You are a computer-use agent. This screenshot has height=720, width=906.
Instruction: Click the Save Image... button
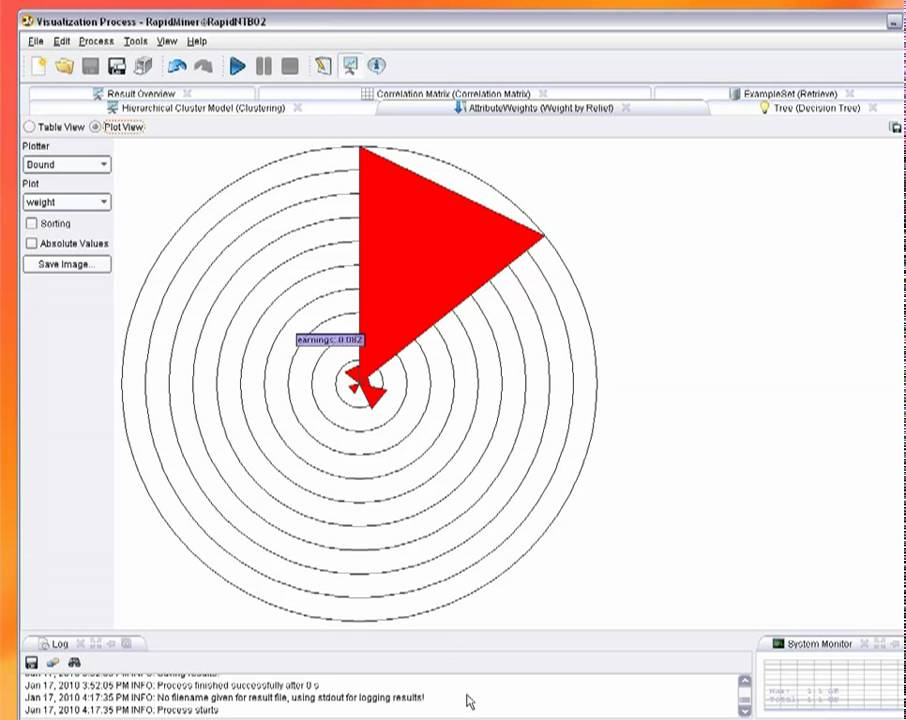(x=67, y=264)
